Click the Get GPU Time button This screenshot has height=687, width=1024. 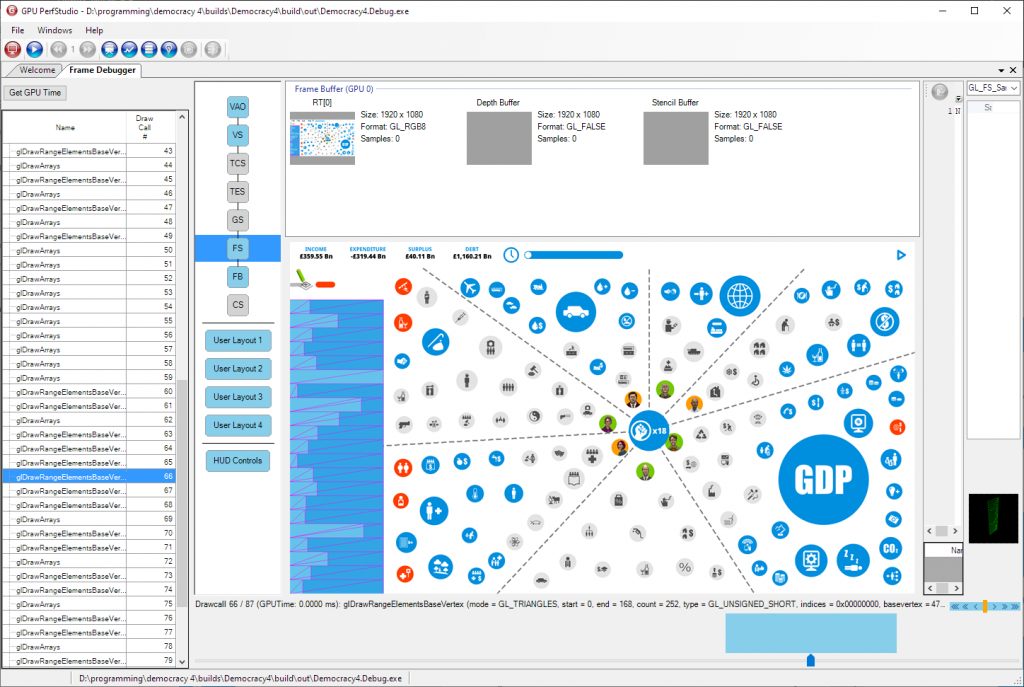pos(35,93)
